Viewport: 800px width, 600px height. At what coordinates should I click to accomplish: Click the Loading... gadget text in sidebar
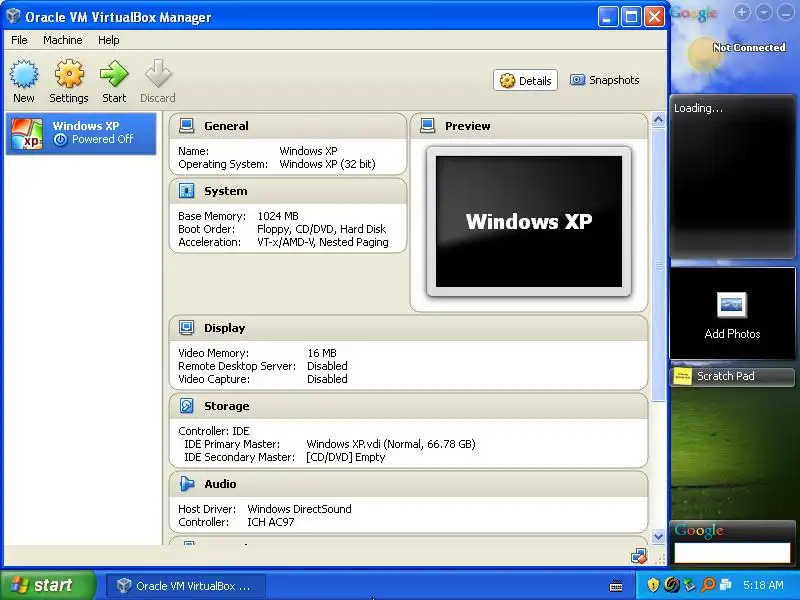(698, 108)
